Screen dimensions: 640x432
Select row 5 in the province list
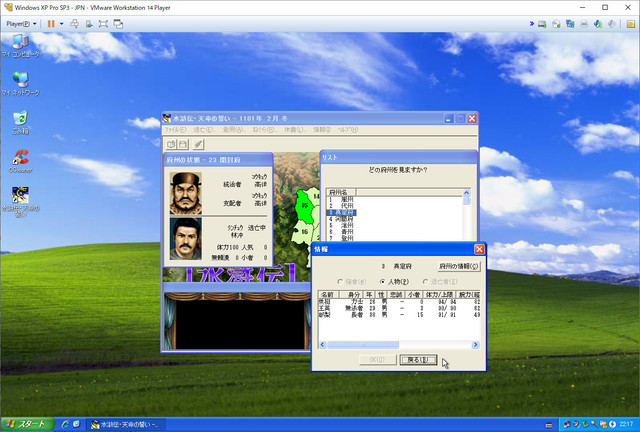(342, 225)
